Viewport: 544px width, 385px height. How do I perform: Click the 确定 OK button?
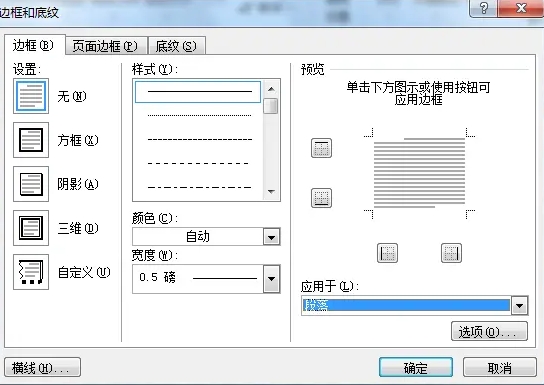(x=416, y=367)
